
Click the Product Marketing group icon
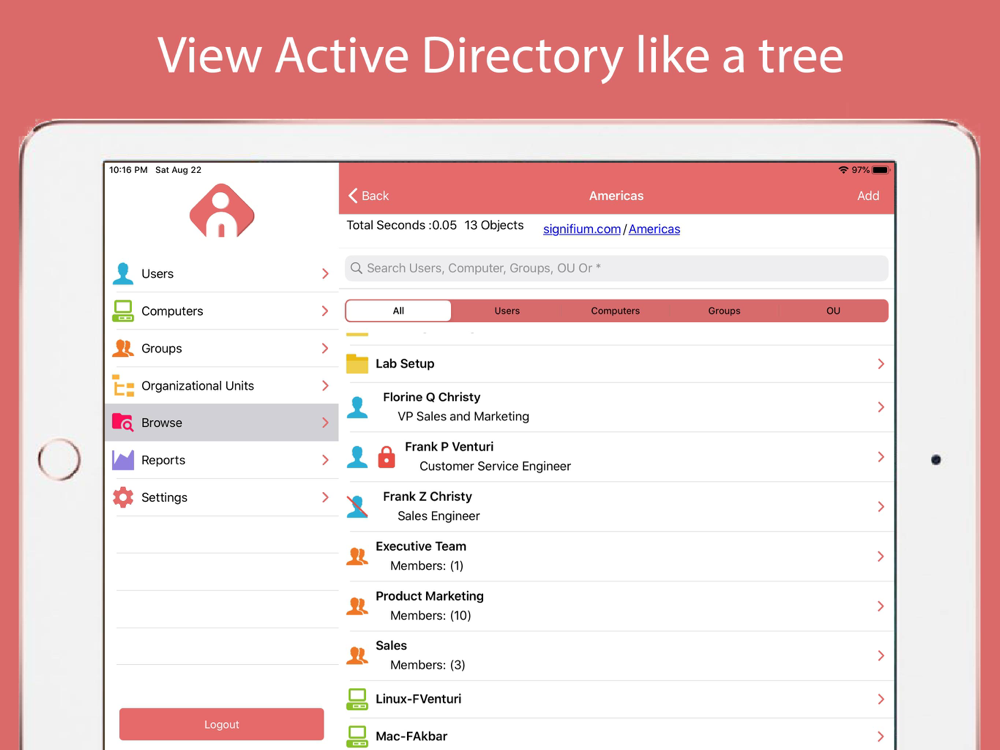(357, 606)
